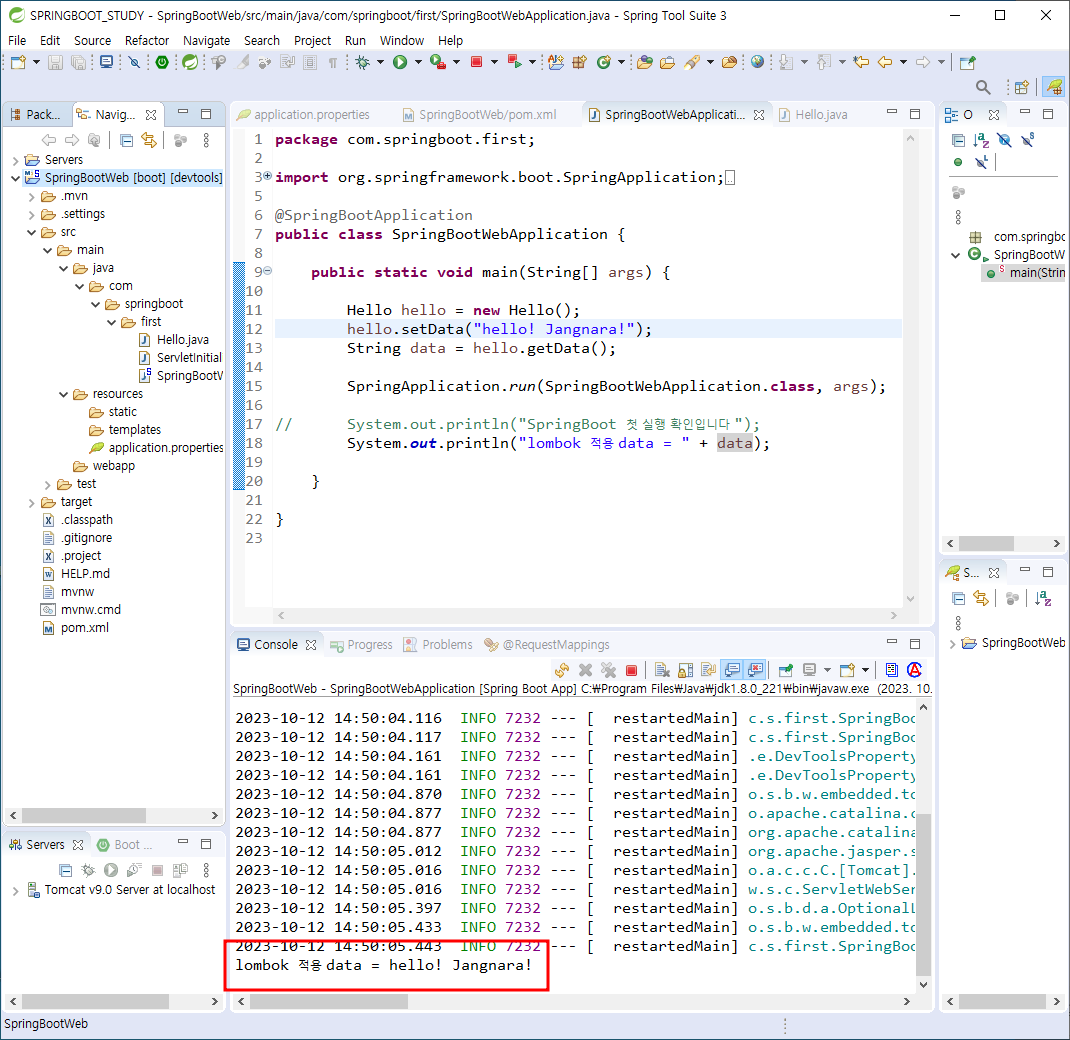
Task: Click the ANSI console 'A' icon
Action: 914,670
